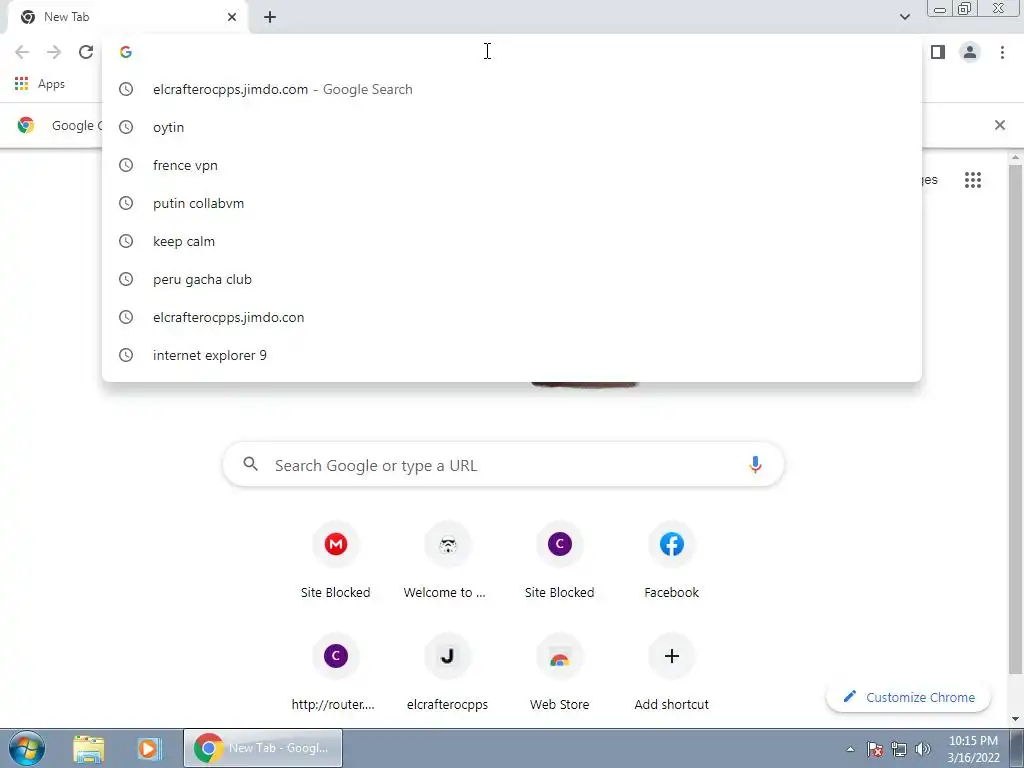This screenshot has width=1024, height=768.
Task: Select the elcrafterocpps.jimdo.con suggestion
Action: click(511, 317)
